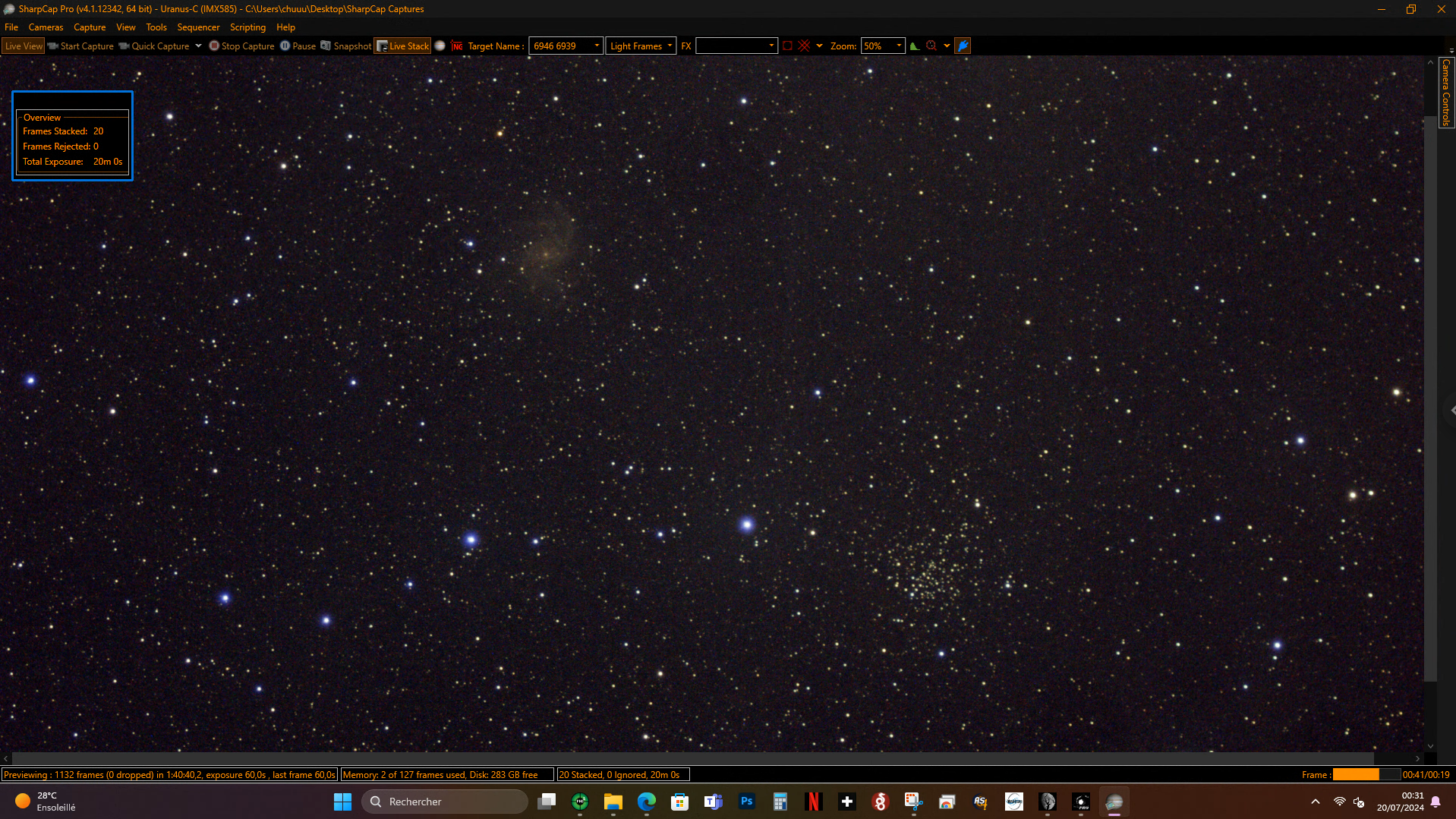Screen dimensions: 1456x819
Task: Toggle the Live Stack button
Action: click(402, 46)
